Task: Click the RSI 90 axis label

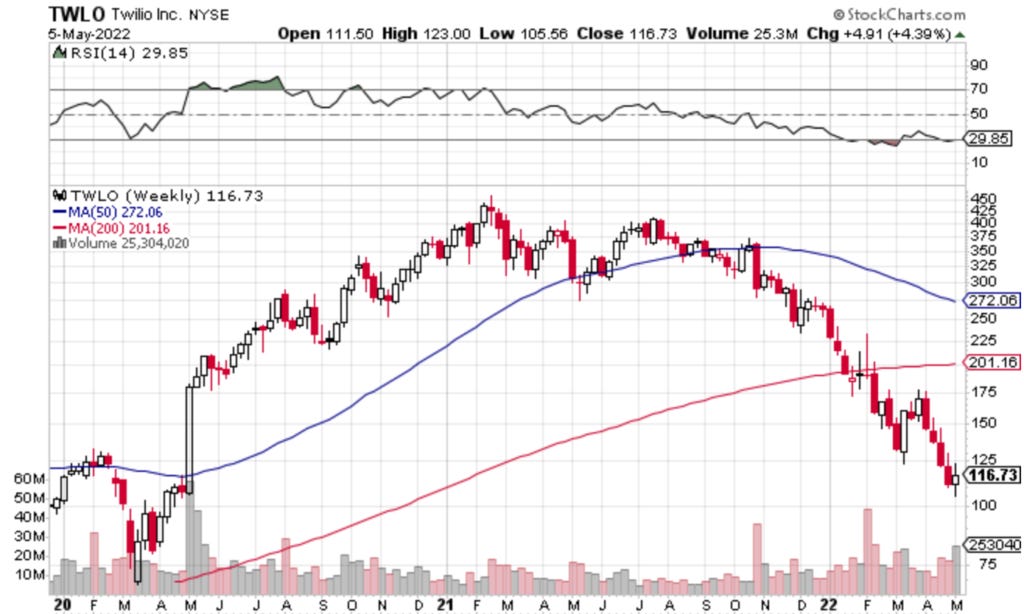Action: click(978, 65)
